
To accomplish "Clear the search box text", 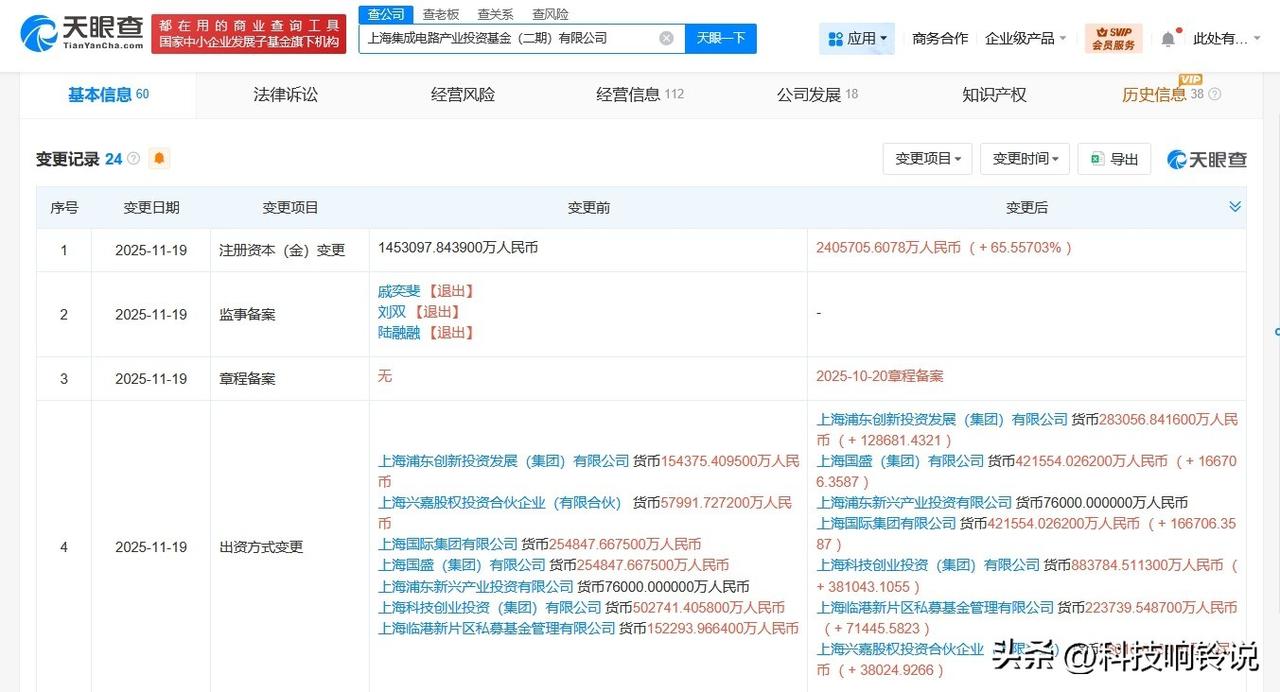I will [x=666, y=38].
